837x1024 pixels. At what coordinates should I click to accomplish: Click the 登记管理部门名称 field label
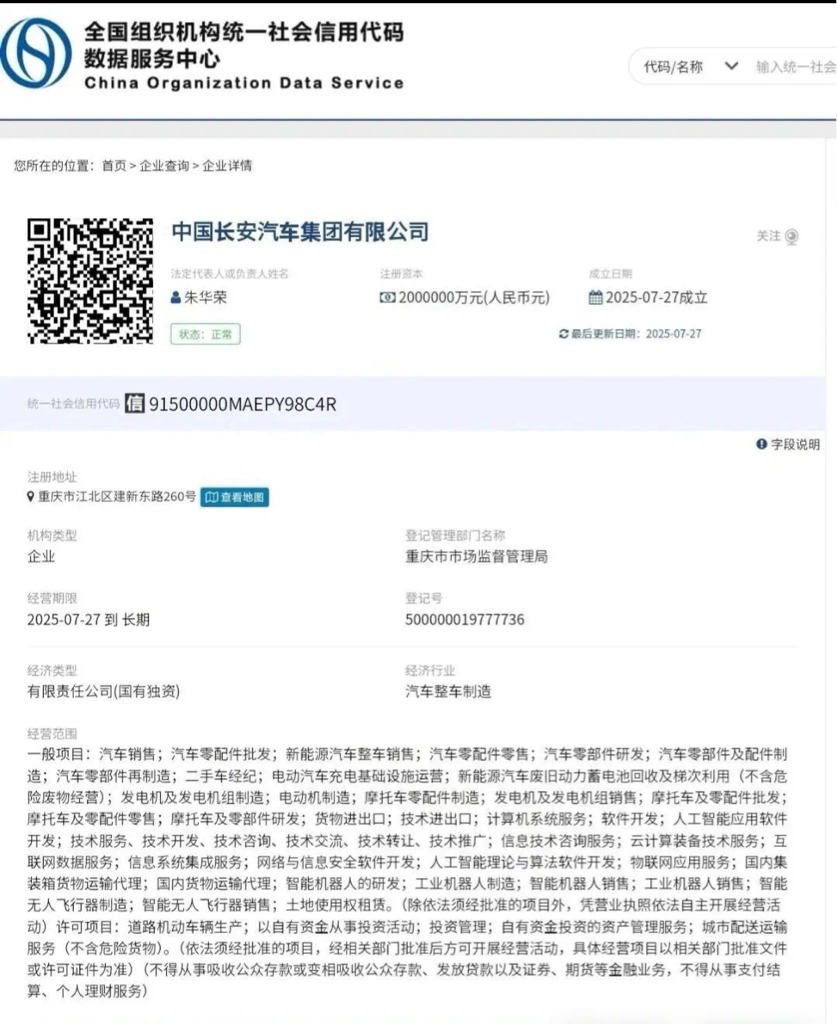pos(455,536)
